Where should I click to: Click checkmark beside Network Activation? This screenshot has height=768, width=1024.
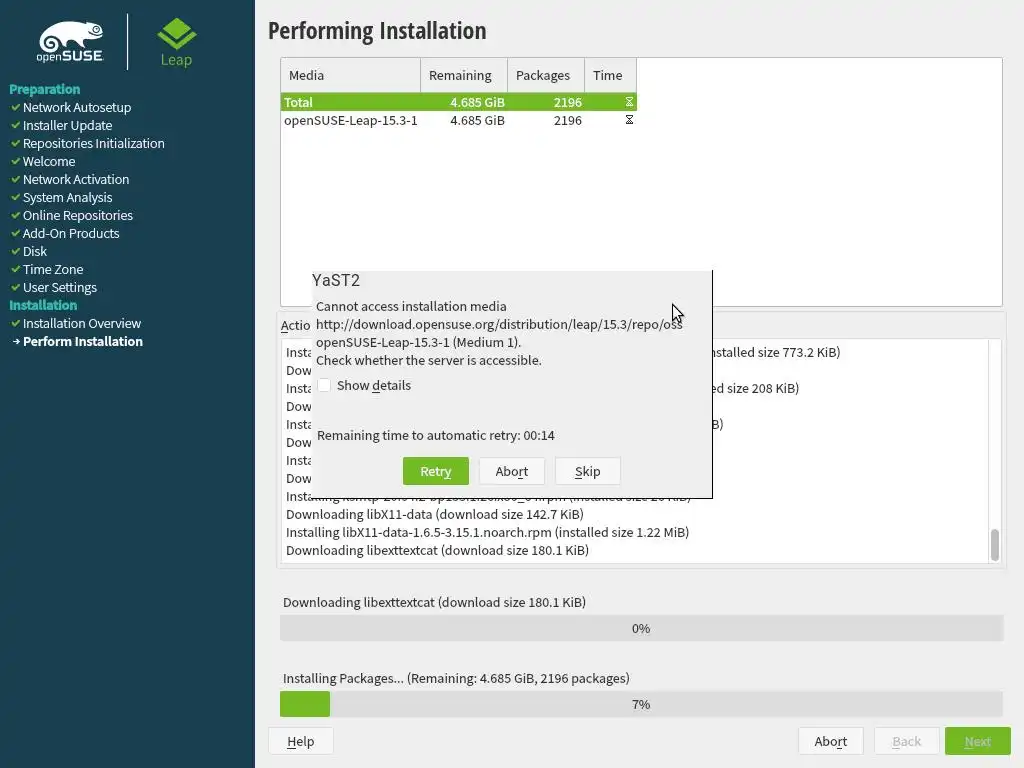[16, 179]
